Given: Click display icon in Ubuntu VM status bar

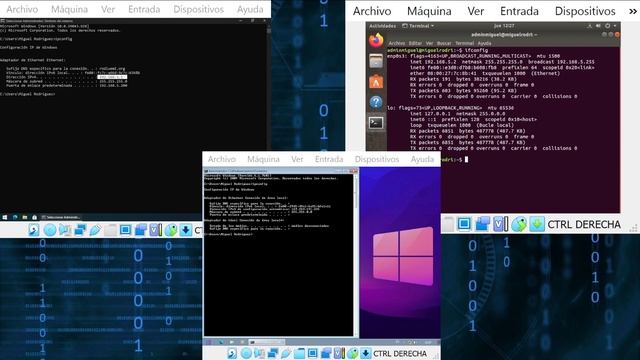Looking at the screenshot, I should (x=464, y=224).
